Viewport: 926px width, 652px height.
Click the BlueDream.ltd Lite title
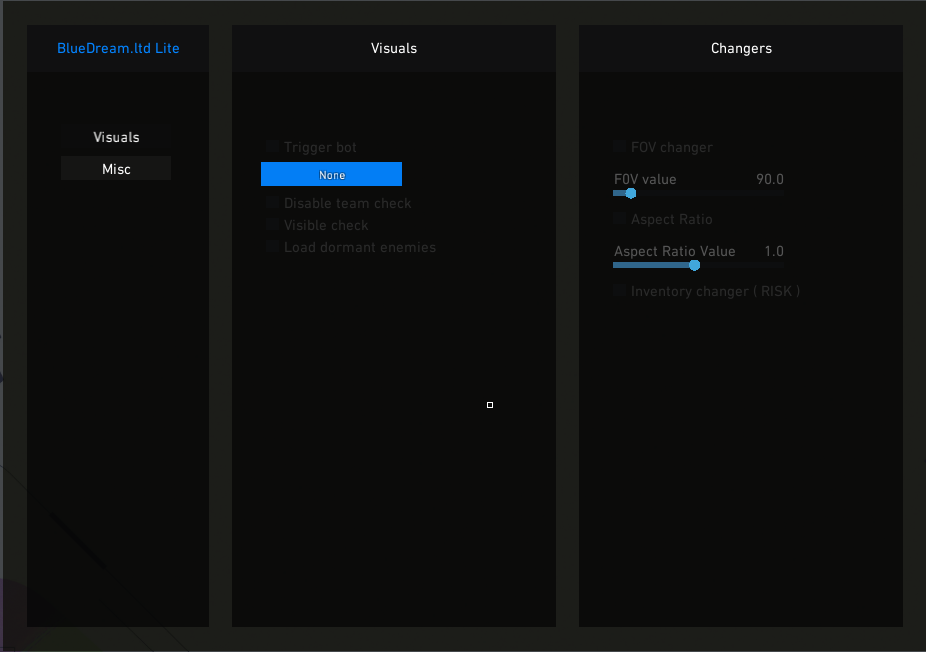tap(118, 48)
